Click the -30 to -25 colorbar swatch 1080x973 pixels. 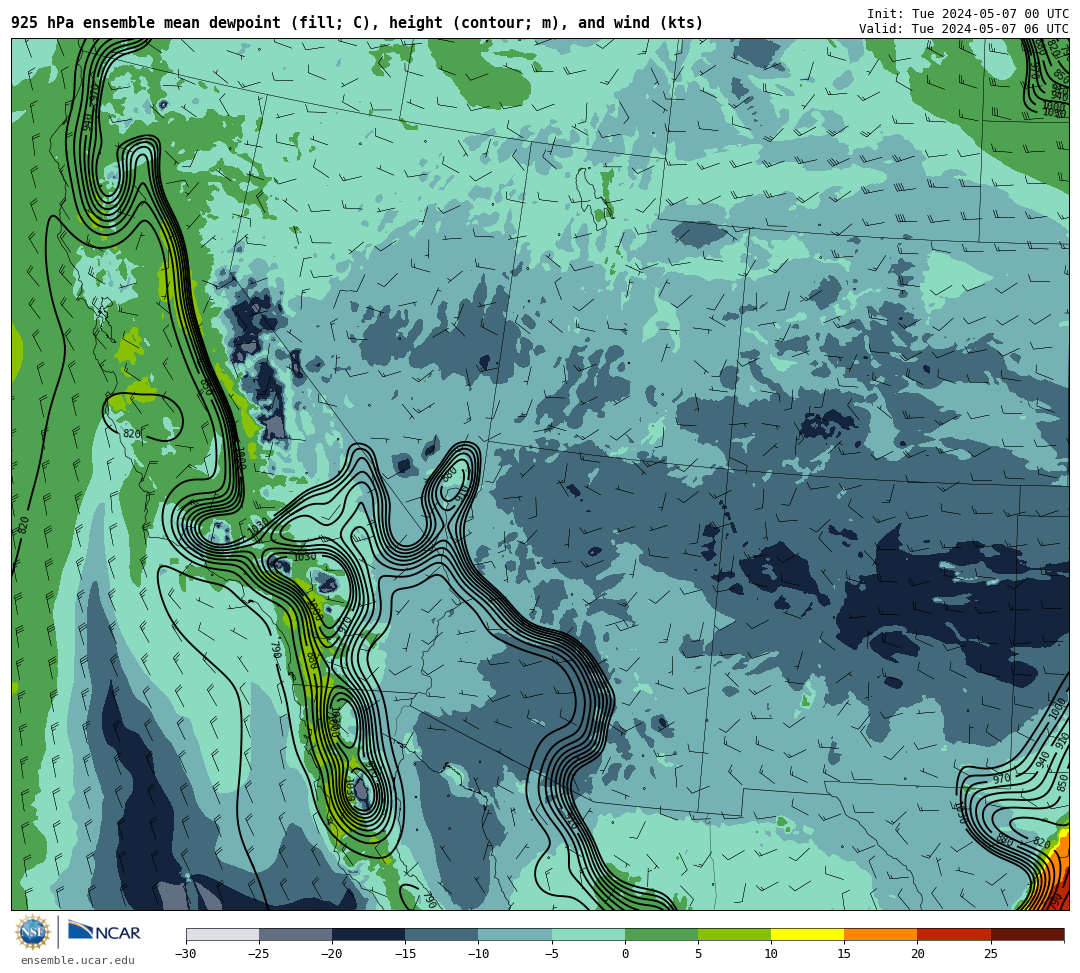(x=222, y=934)
